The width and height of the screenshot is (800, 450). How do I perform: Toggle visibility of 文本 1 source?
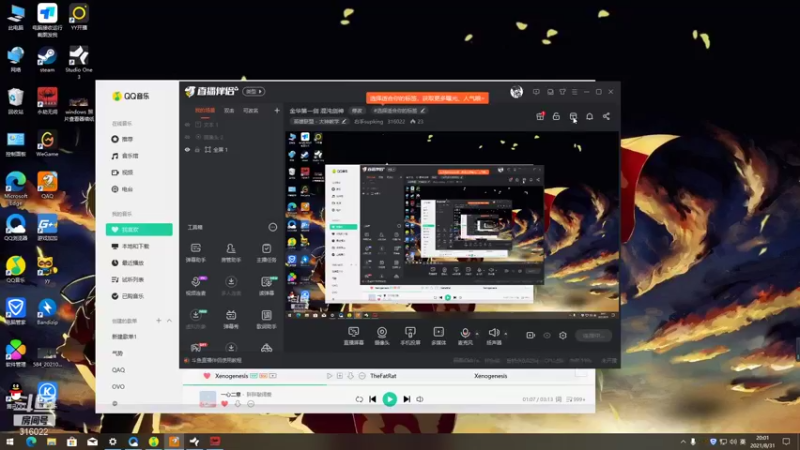(187, 124)
